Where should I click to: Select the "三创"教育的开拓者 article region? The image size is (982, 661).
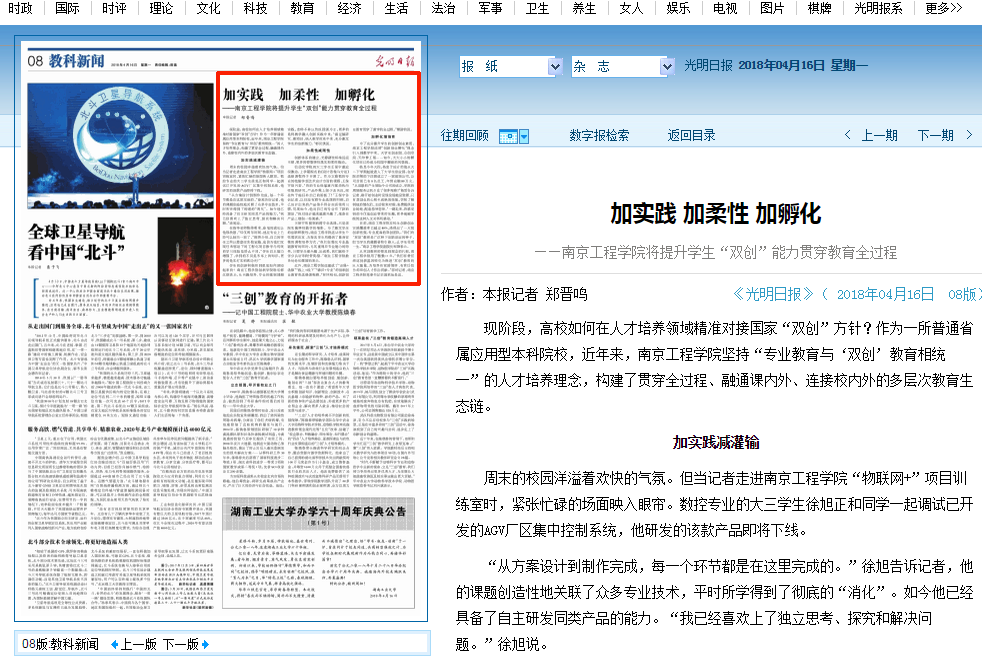pos(320,400)
